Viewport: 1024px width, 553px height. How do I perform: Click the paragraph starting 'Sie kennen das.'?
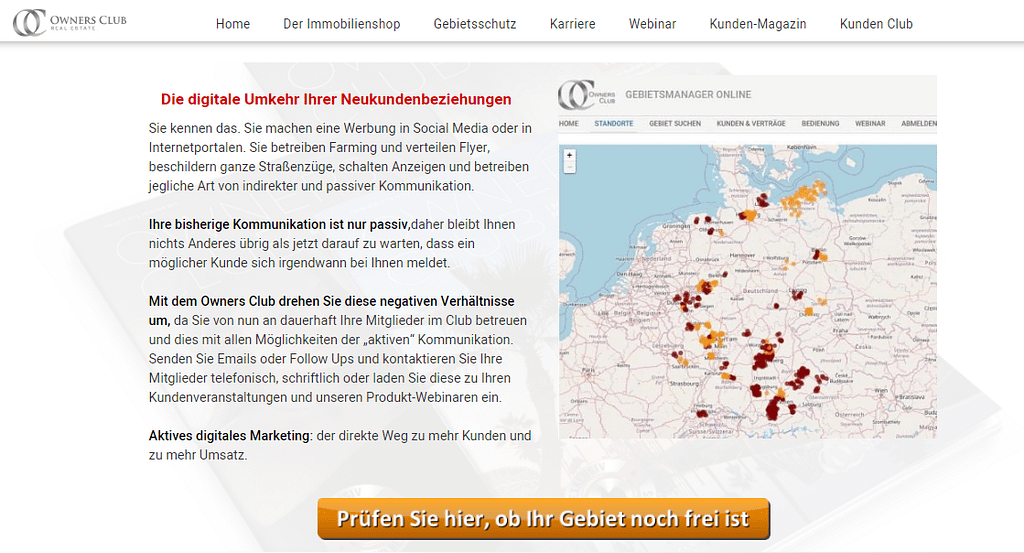pos(340,157)
